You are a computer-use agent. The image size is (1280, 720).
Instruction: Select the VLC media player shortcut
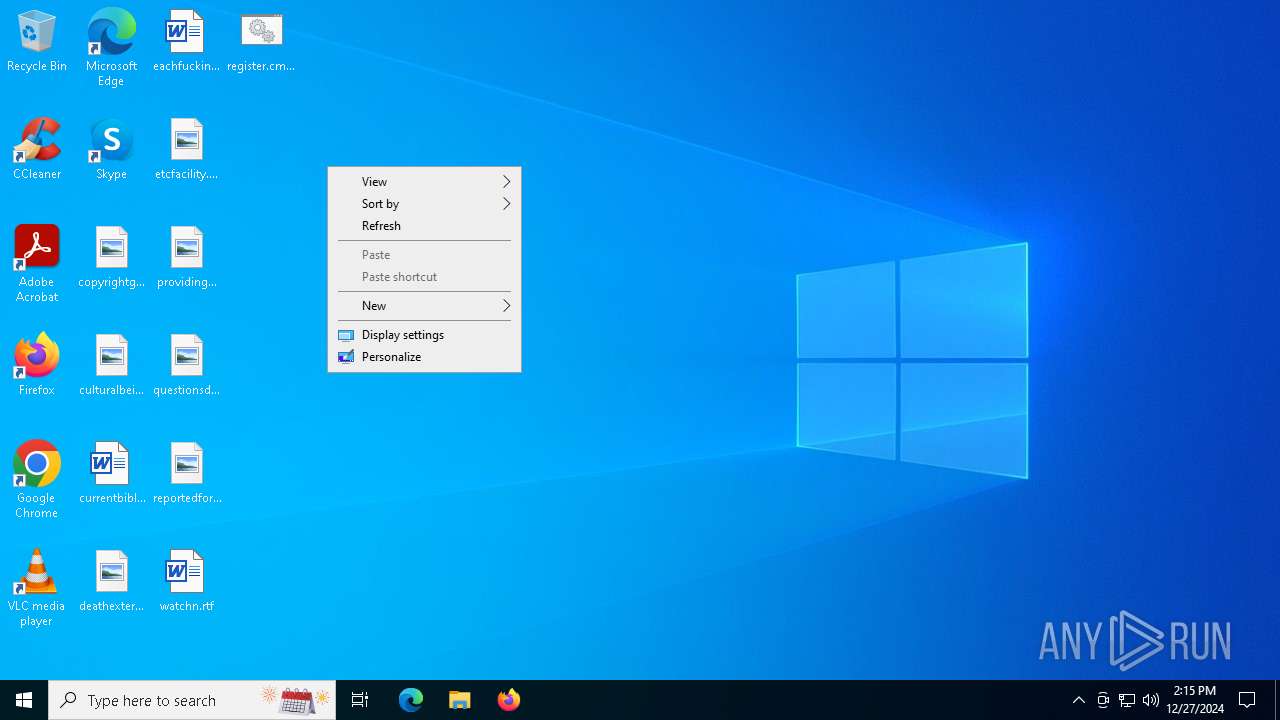37,588
